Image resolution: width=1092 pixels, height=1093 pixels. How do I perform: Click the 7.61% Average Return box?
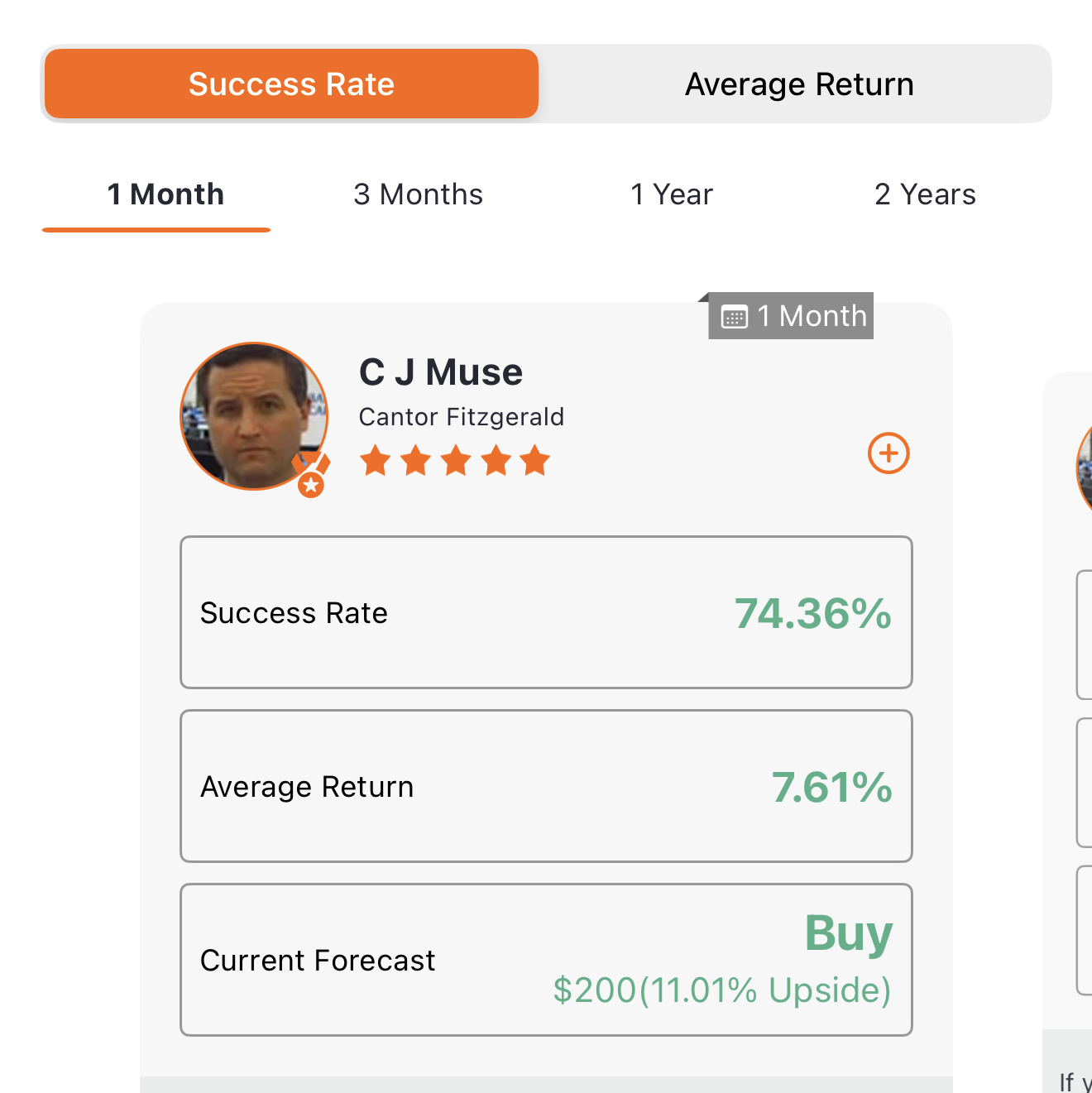click(x=546, y=786)
